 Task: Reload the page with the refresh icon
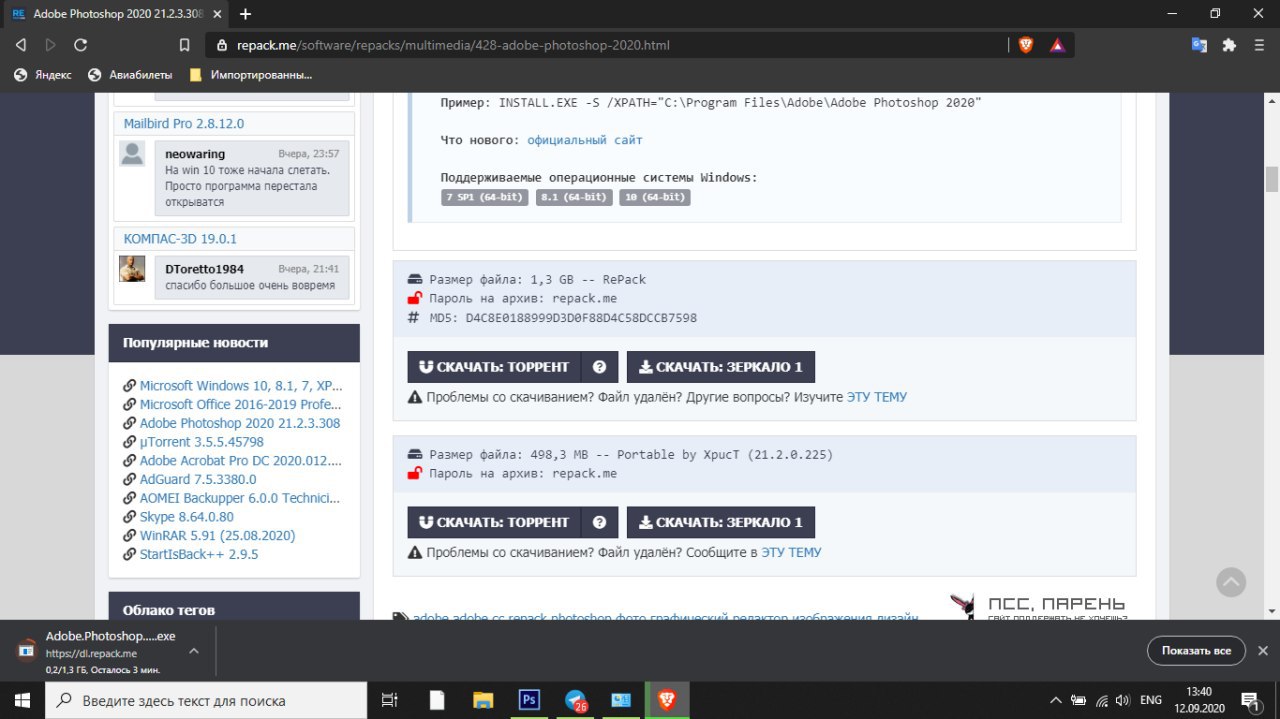click(x=81, y=45)
